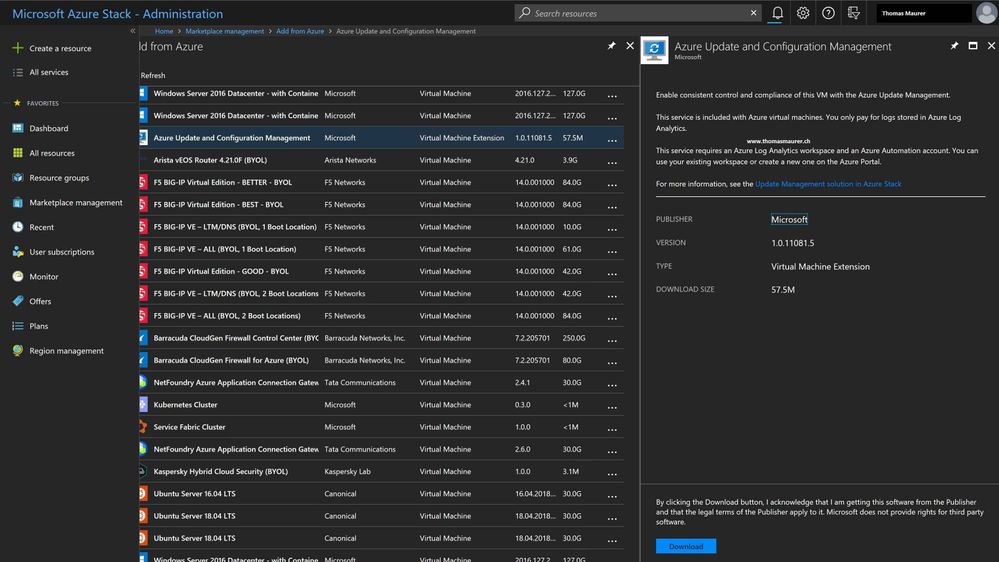
Task: Click the Search resources field
Action: coord(640,13)
